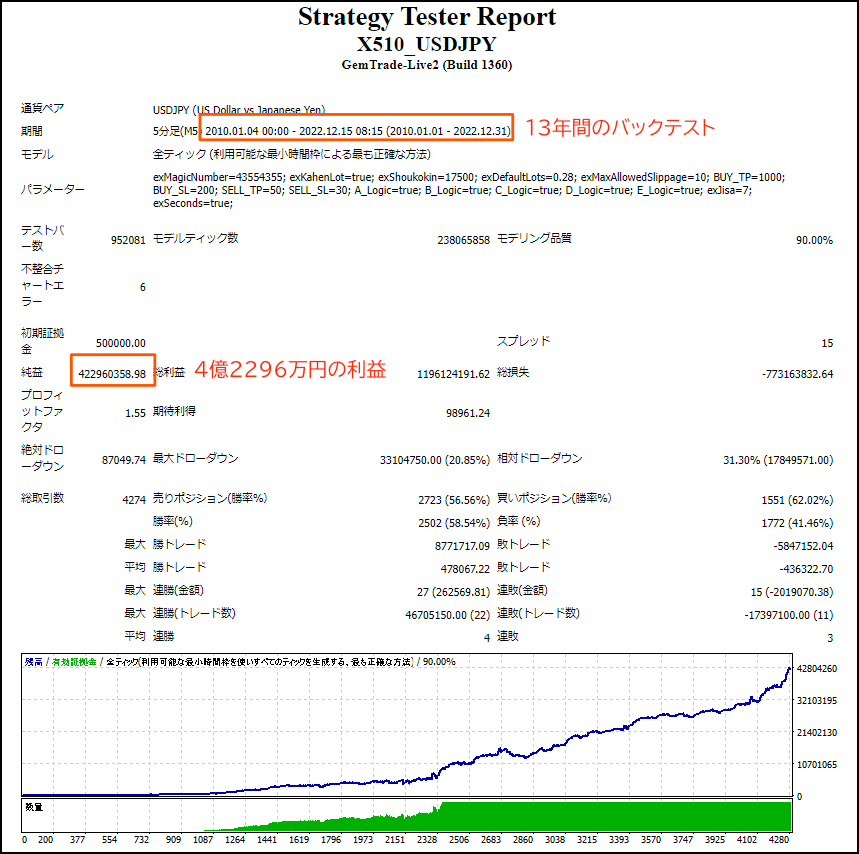Click the 有効証拠金 equity legend label

tap(74, 662)
